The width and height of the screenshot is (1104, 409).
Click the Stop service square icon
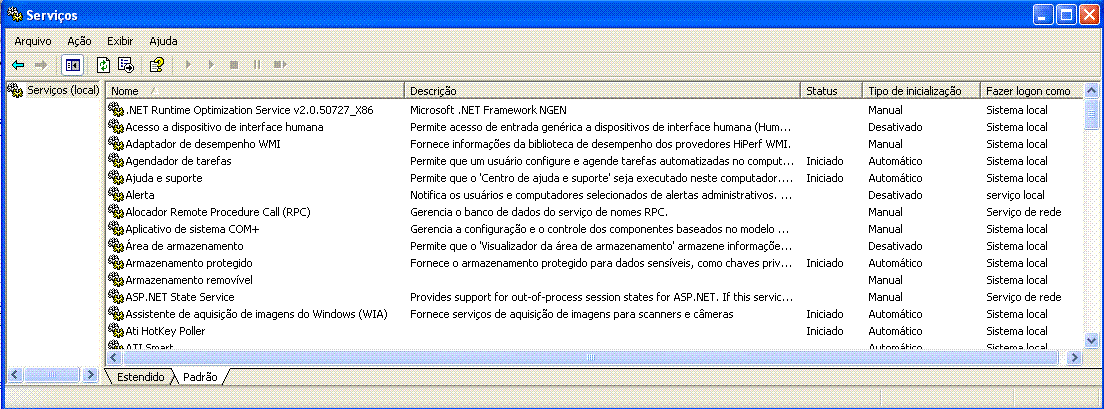click(x=234, y=65)
